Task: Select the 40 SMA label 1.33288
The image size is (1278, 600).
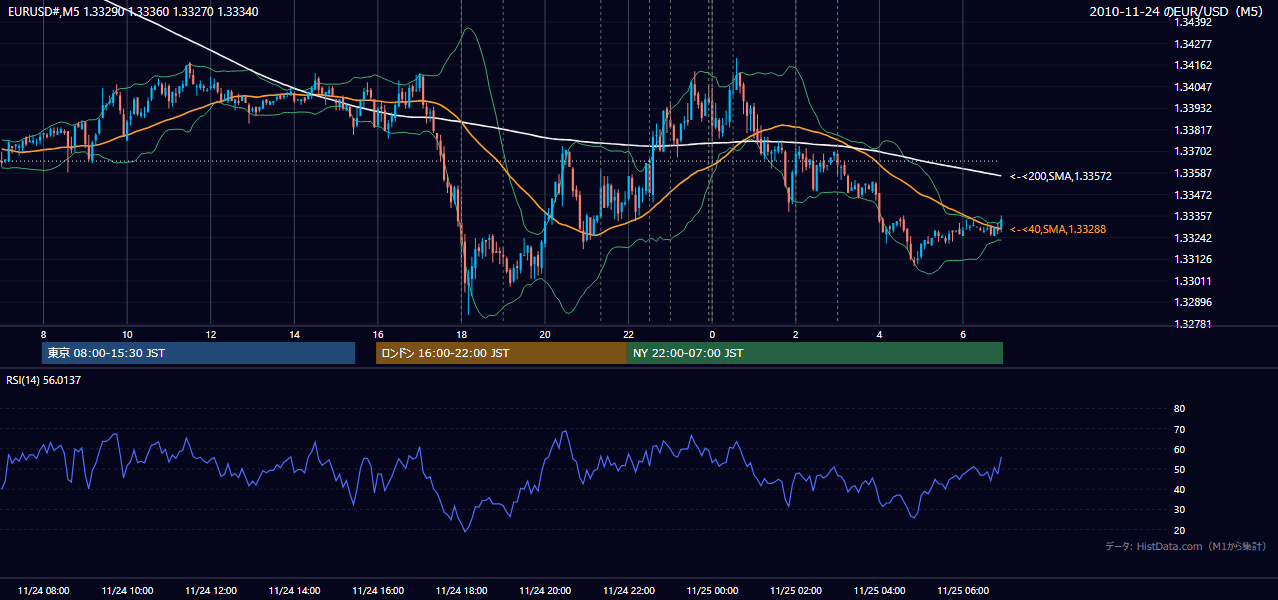Action: point(1058,229)
